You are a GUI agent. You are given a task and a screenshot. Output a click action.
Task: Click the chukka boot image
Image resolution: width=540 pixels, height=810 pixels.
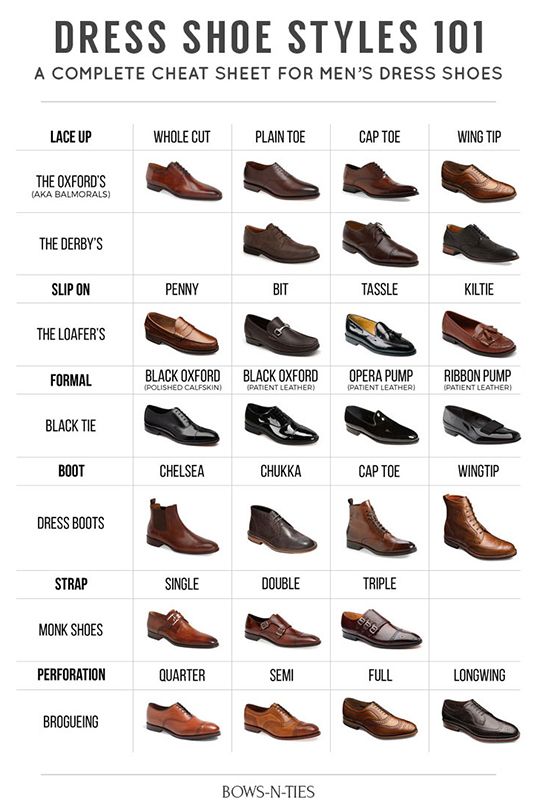point(282,529)
